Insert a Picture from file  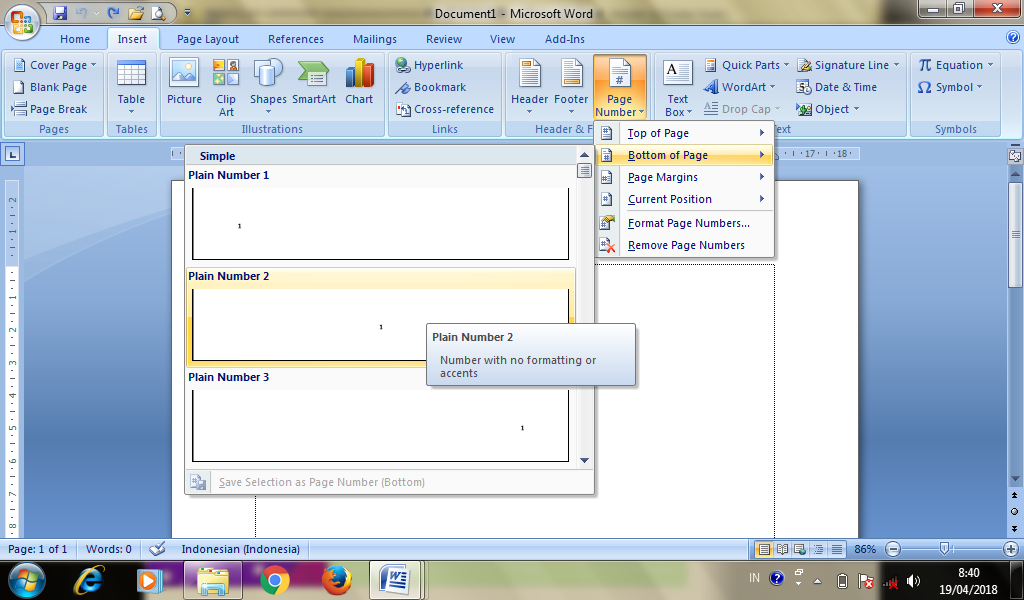184,82
